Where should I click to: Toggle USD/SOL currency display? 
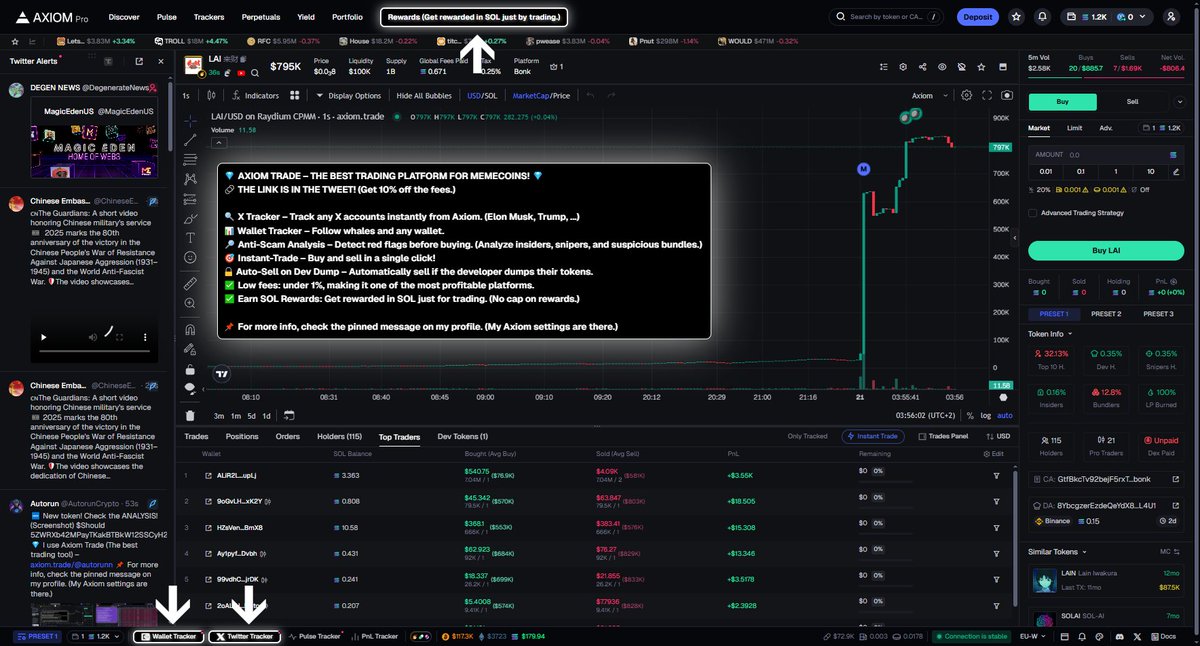click(482, 95)
